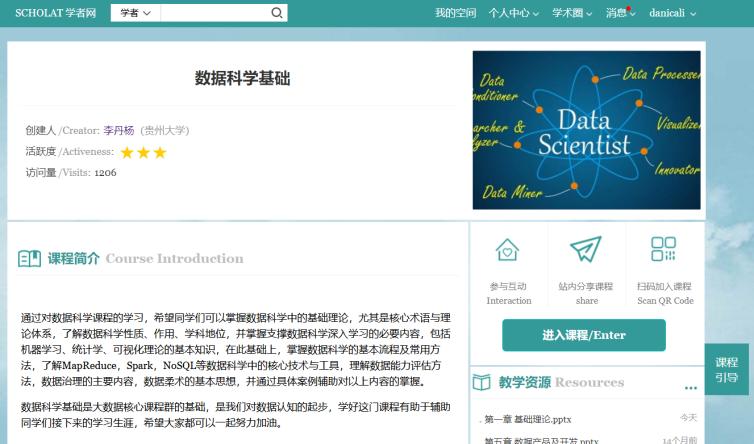The height and width of the screenshot is (444, 754).
Task: Click the 进入课程/Enter button
Action: point(583,335)
